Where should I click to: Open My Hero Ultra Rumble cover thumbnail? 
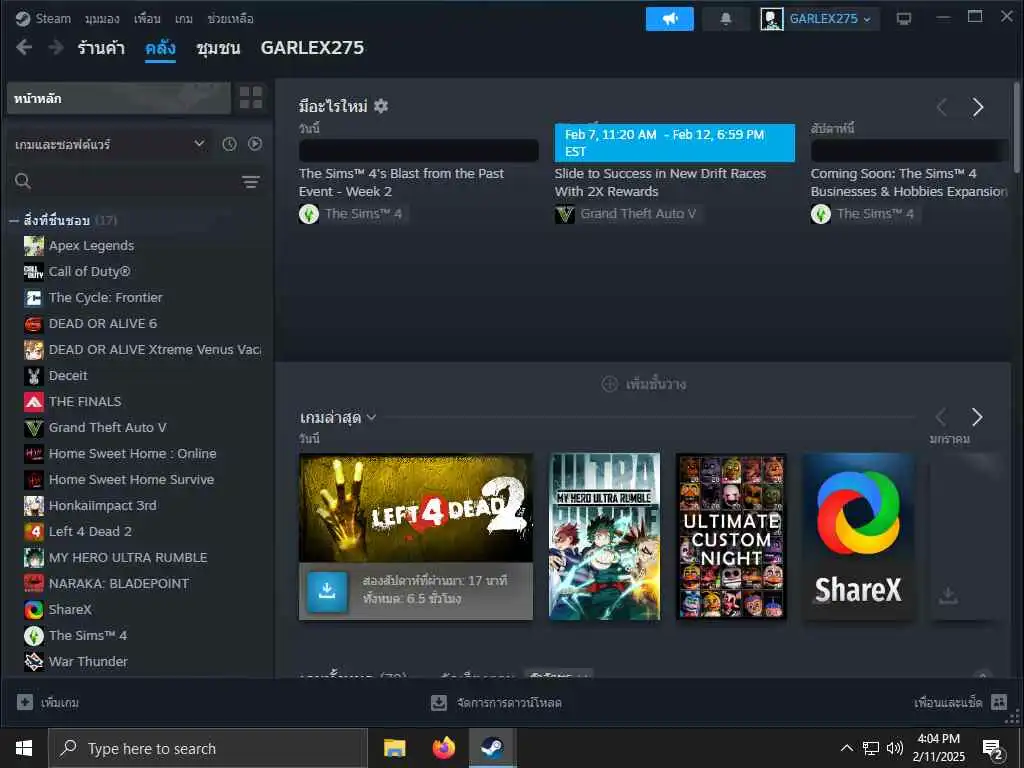click(604, 536)
